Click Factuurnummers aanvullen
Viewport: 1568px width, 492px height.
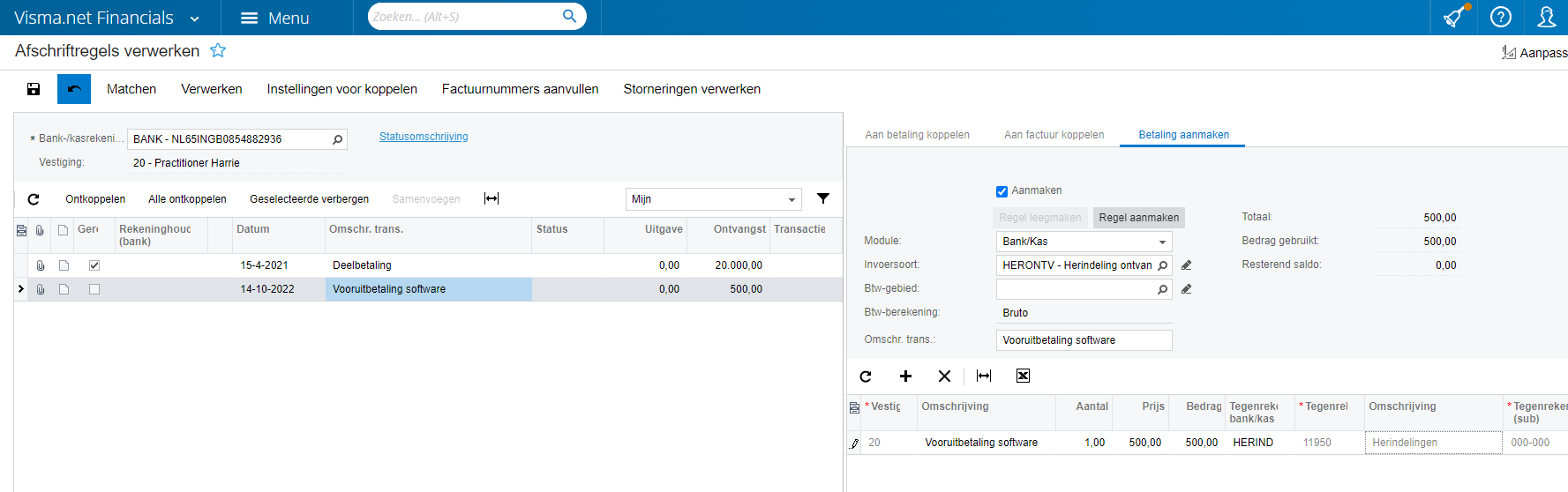[x=521, y=89]
